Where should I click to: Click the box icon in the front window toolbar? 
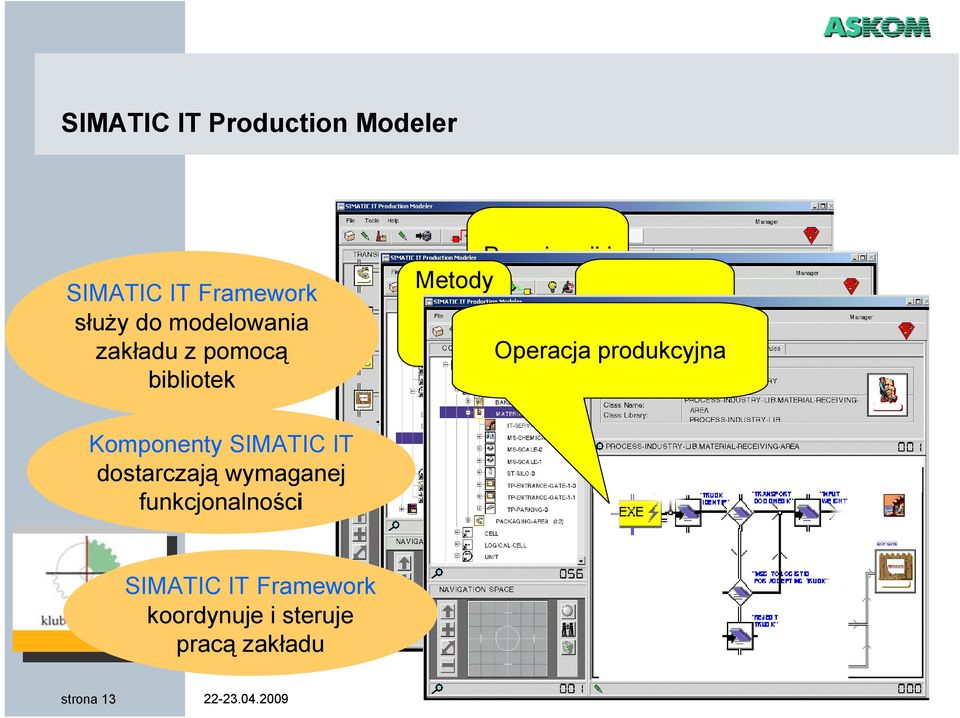pos(438,331)
